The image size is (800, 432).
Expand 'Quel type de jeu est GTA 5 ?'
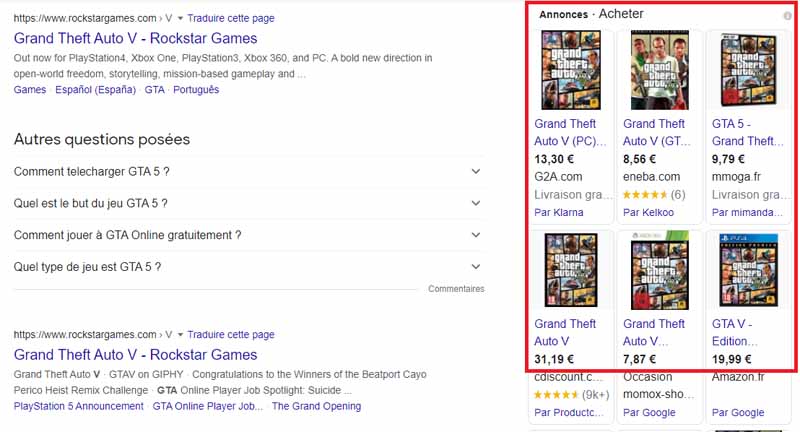(249, 267)
